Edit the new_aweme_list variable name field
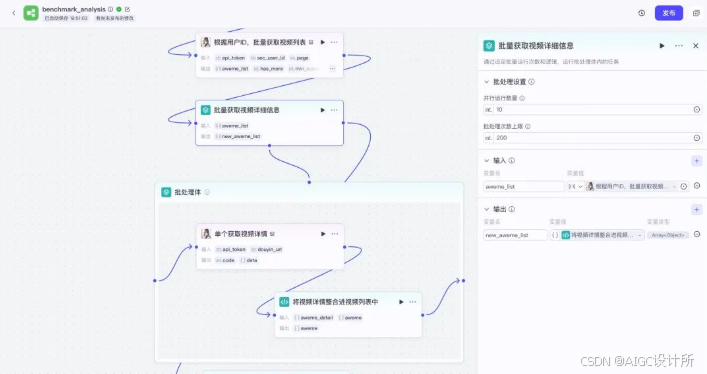This screenshot has height=374, width=707. (x=515, y=235)
